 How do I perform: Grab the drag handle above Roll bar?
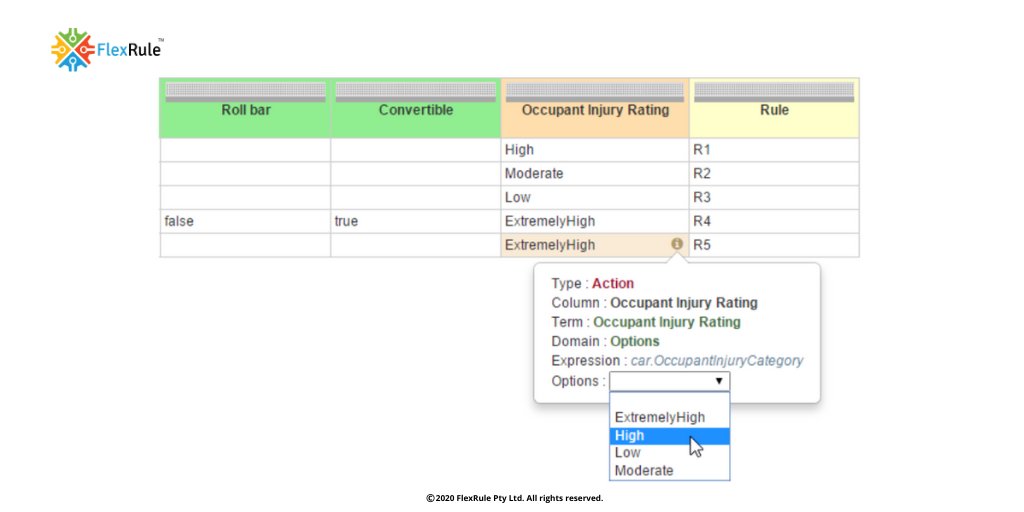[246, 92]
